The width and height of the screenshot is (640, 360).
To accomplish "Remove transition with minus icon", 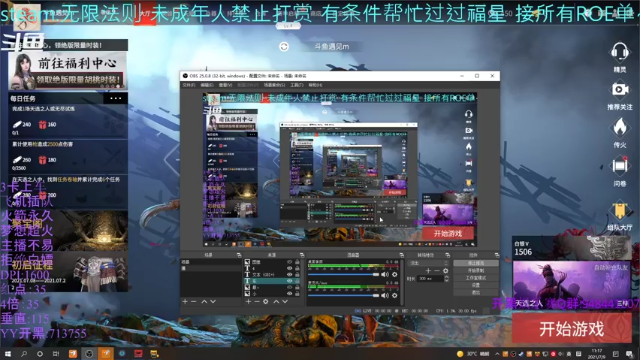I will (437, 271).
